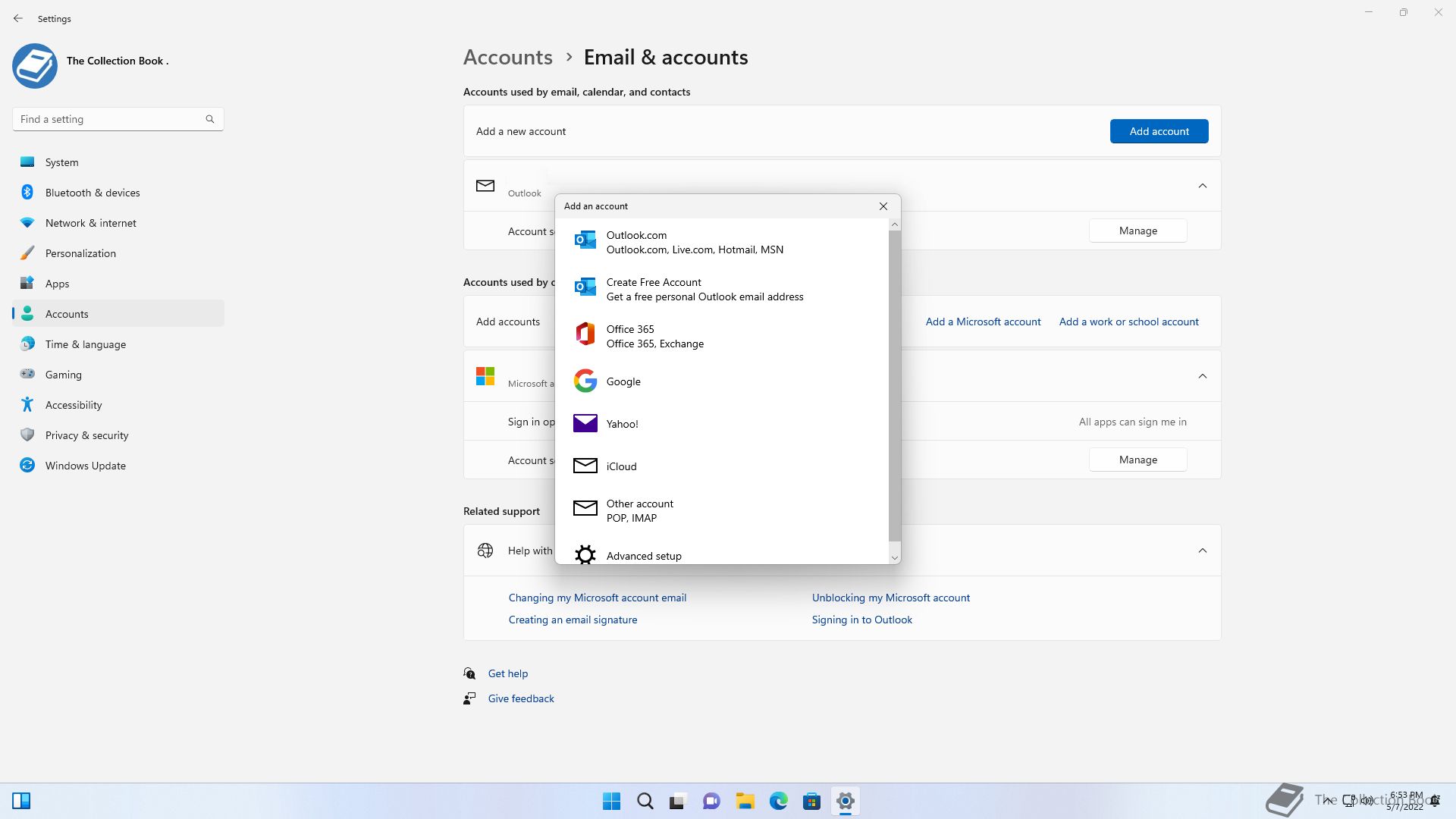Click the Add account button
Image resolution: width=1456 pixels, height=819 pixels.
click(1159, 131)
